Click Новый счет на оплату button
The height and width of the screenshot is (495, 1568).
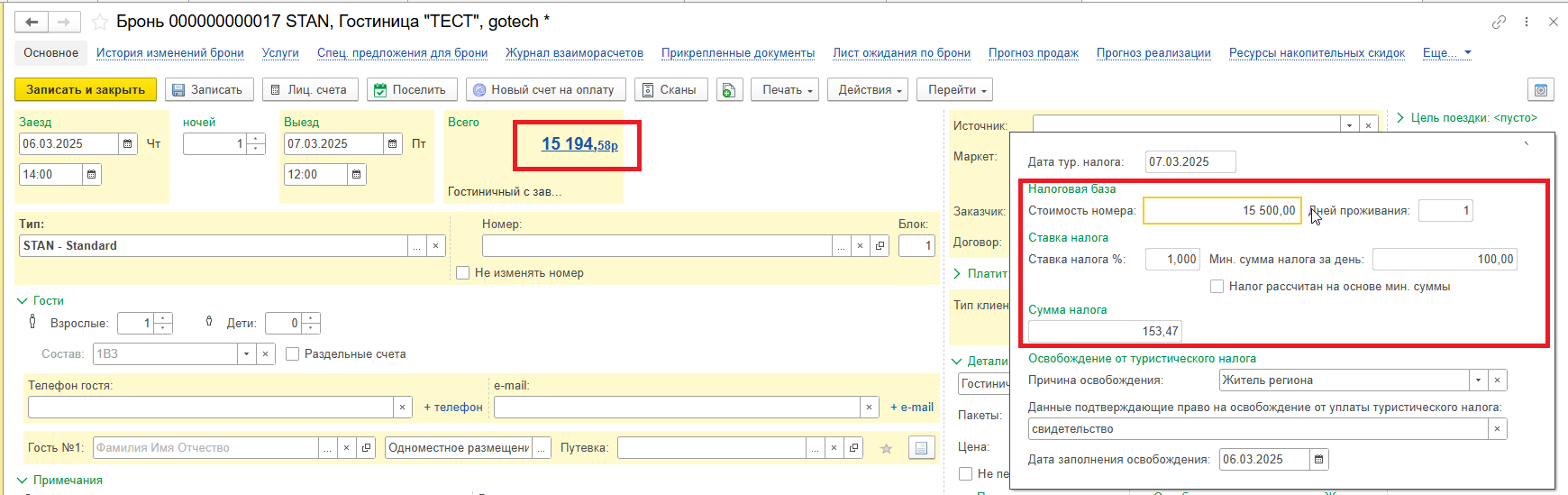coord(546,89)
